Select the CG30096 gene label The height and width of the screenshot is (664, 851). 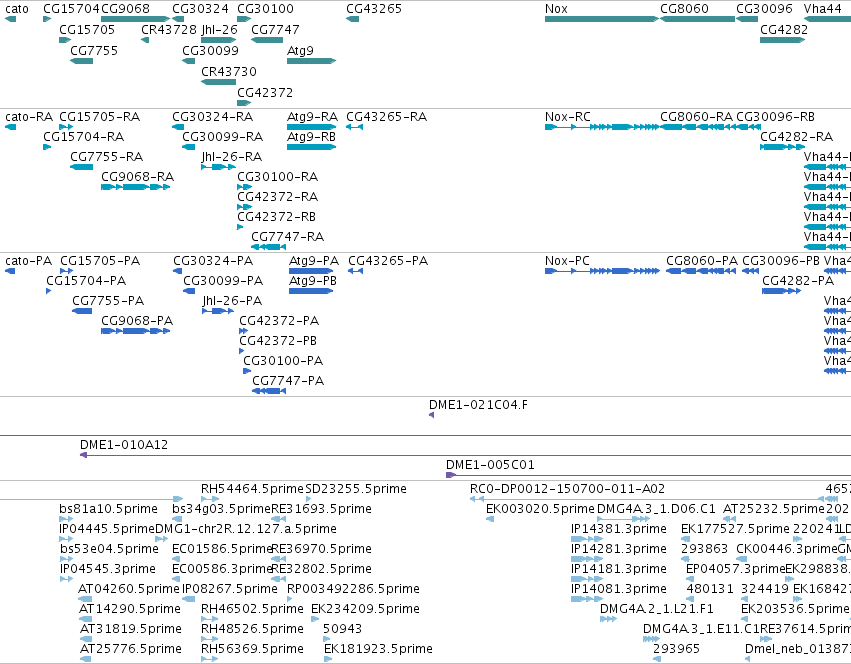(764, 9)
